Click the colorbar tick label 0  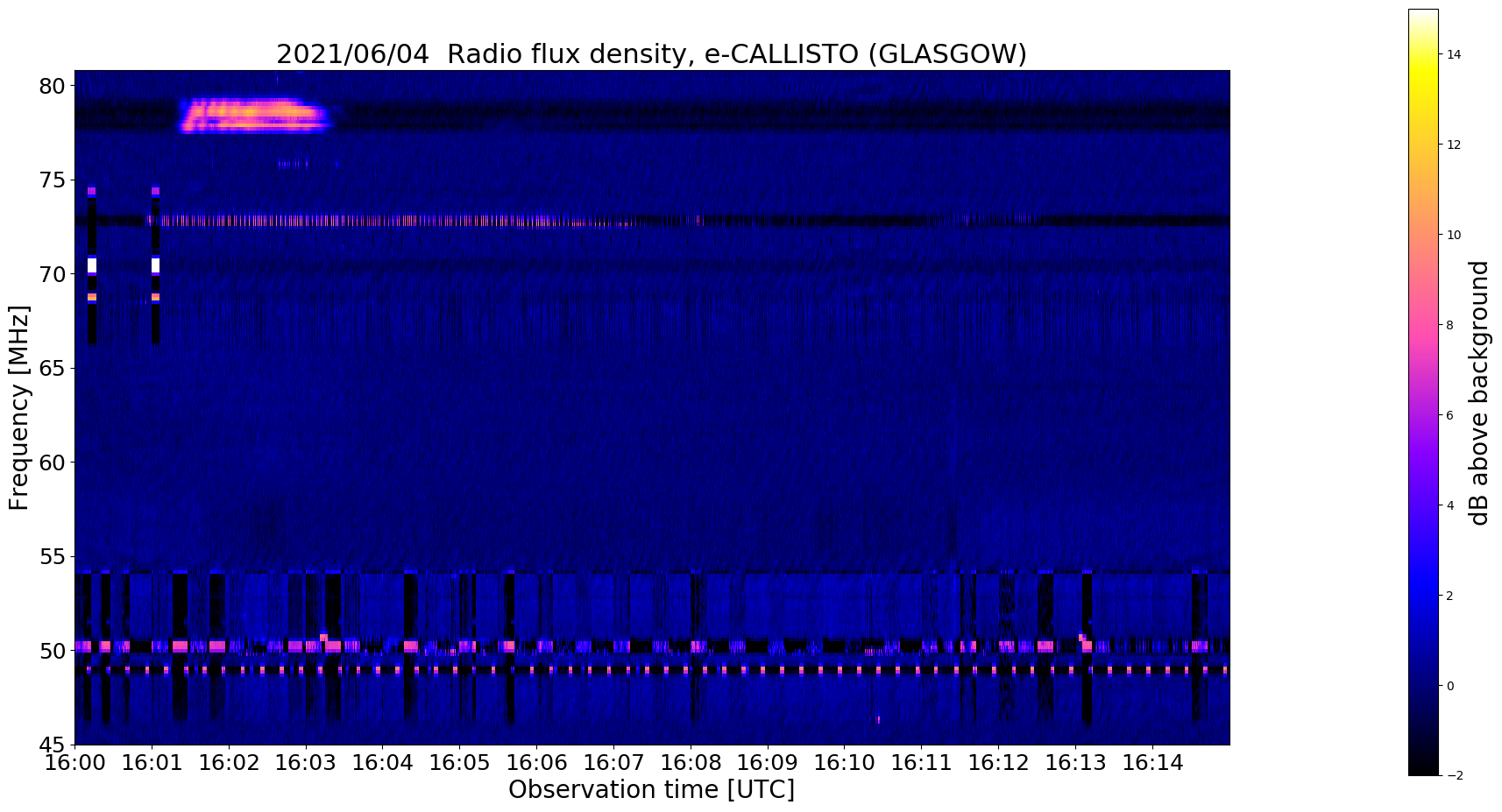pos(1450,686)
